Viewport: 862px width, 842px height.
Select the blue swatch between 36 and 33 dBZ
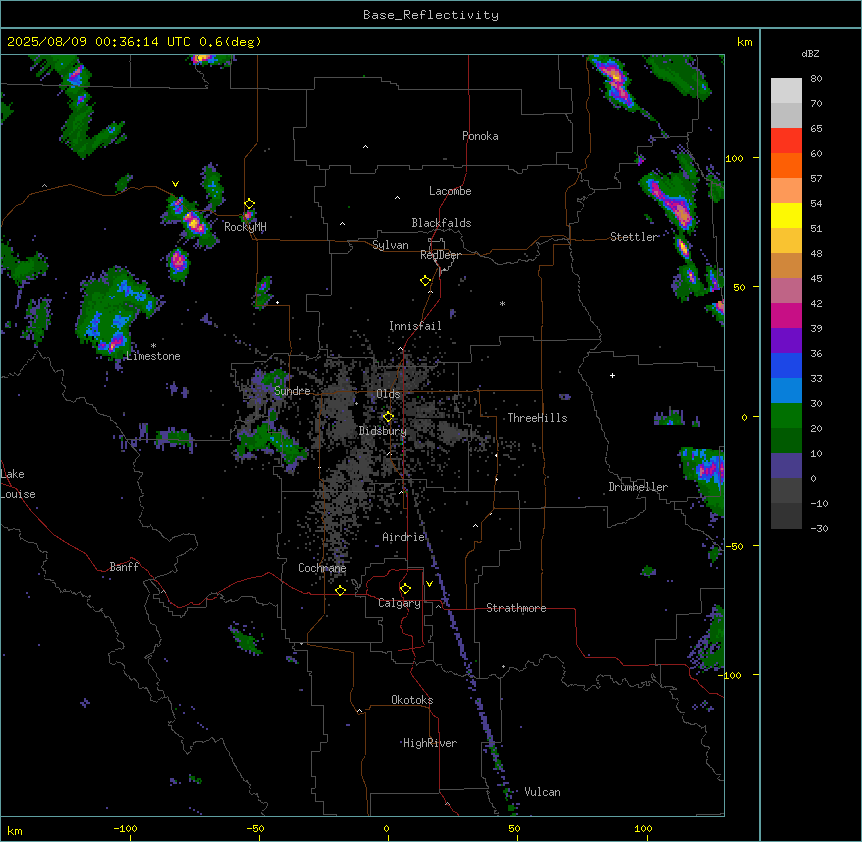786,365
